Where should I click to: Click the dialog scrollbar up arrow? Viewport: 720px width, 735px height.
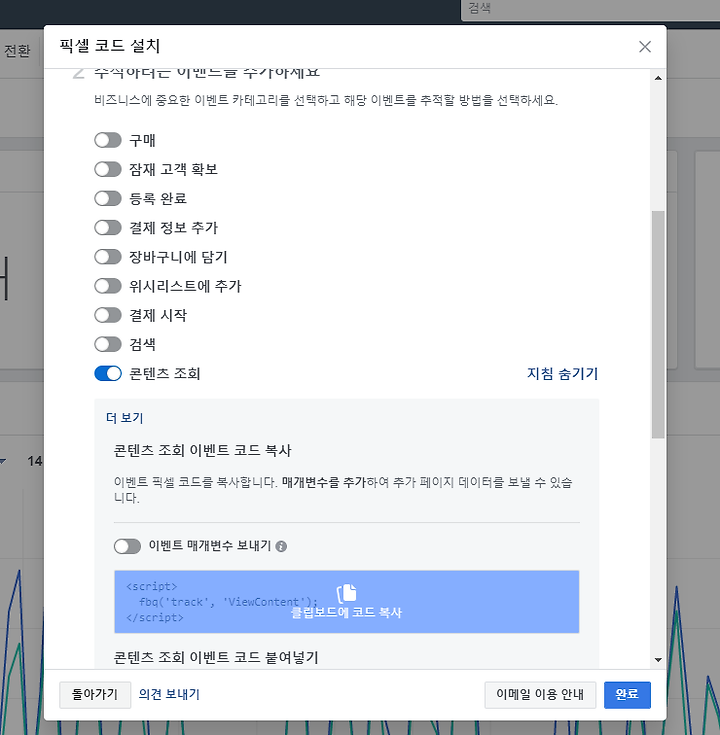pos(658,78)
